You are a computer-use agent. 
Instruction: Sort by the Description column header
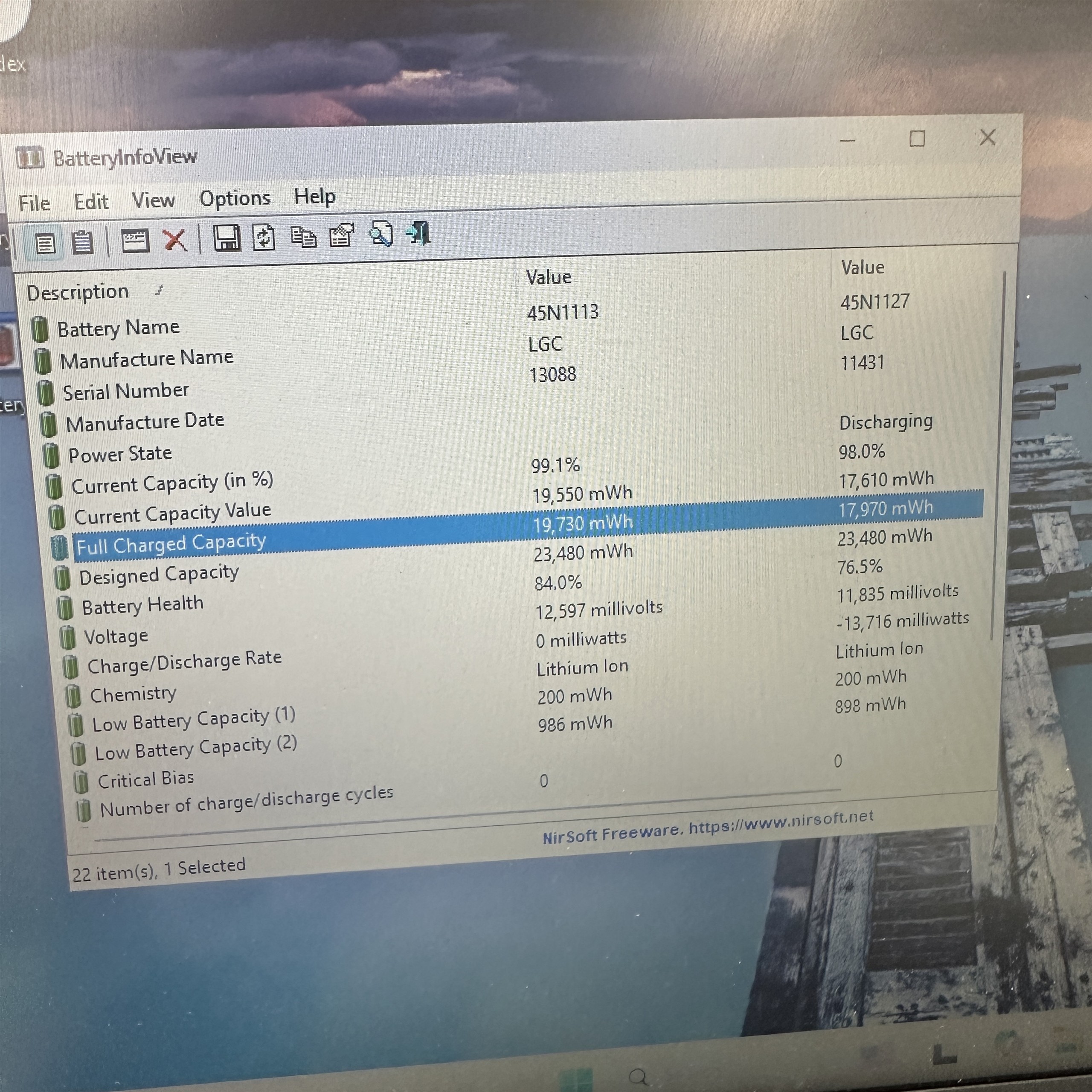tap(78, 292)
